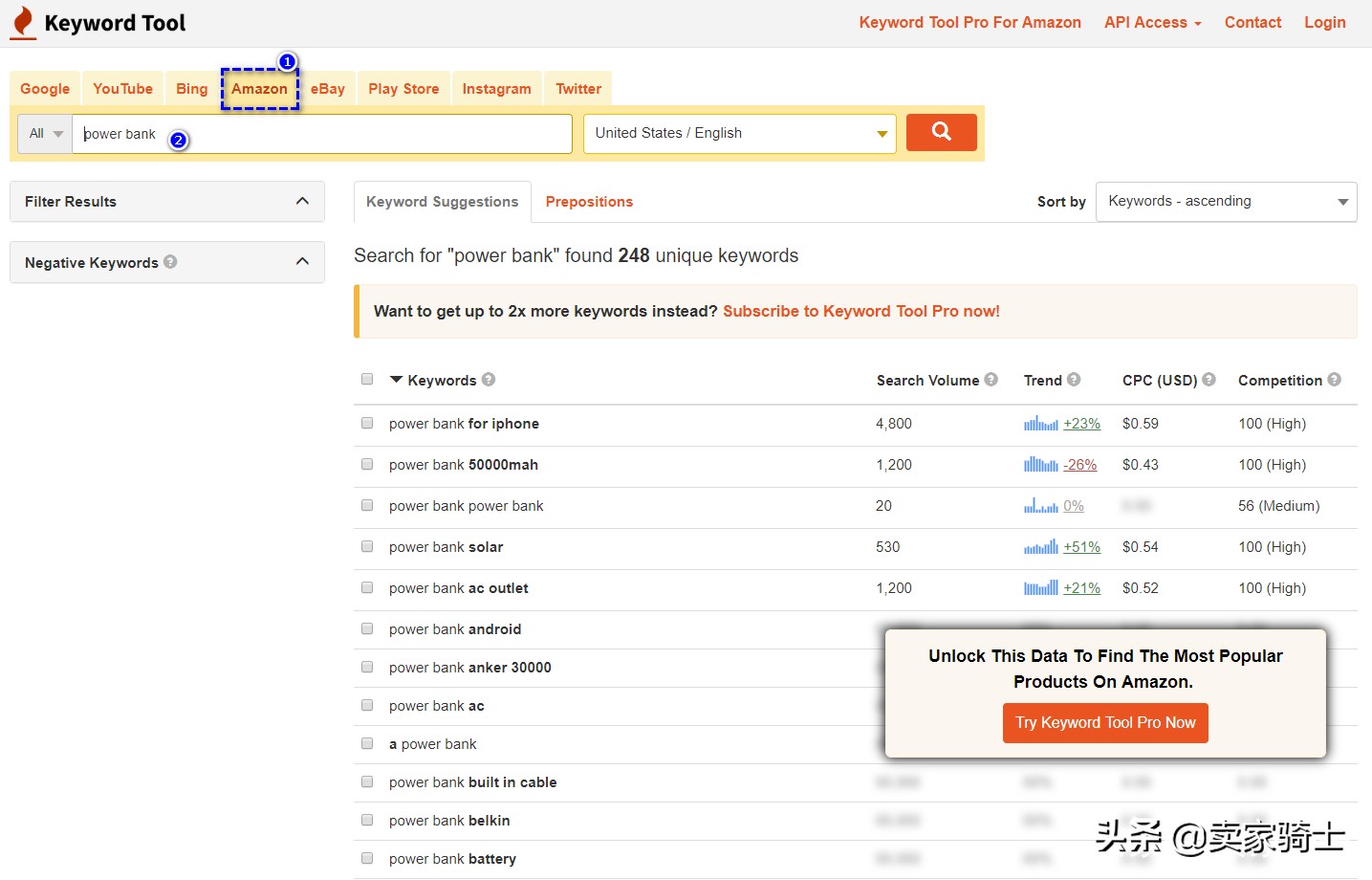Click the Search Volume help icon

[991, 379]
